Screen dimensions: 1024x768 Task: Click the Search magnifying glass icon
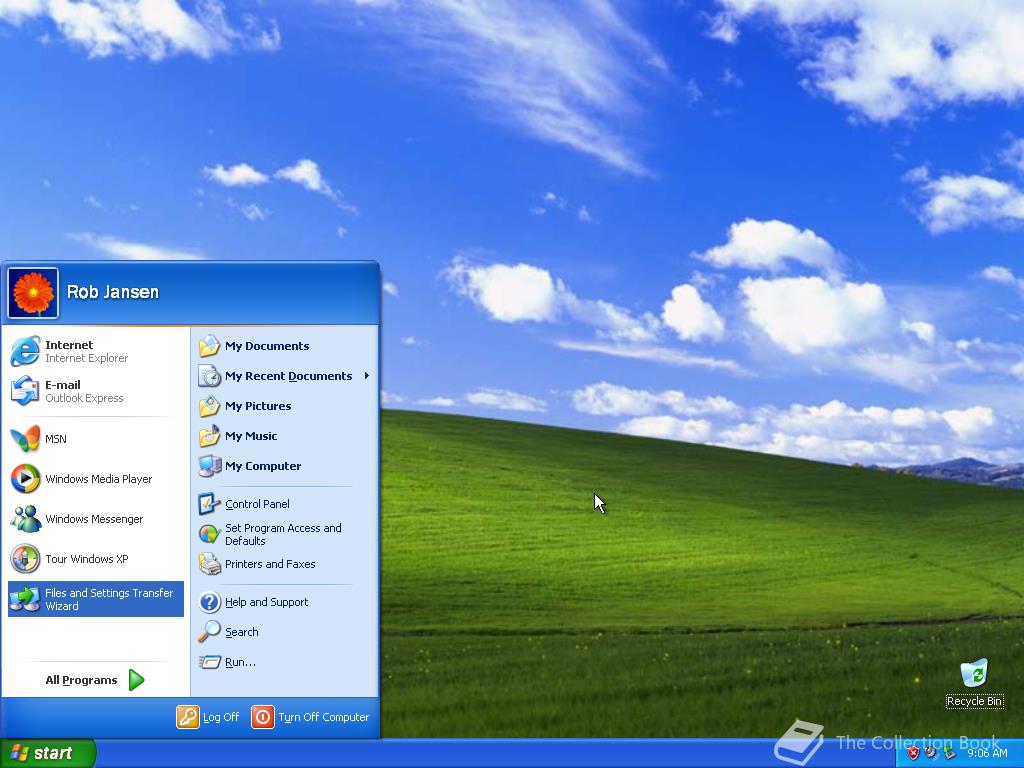(210, 632)
